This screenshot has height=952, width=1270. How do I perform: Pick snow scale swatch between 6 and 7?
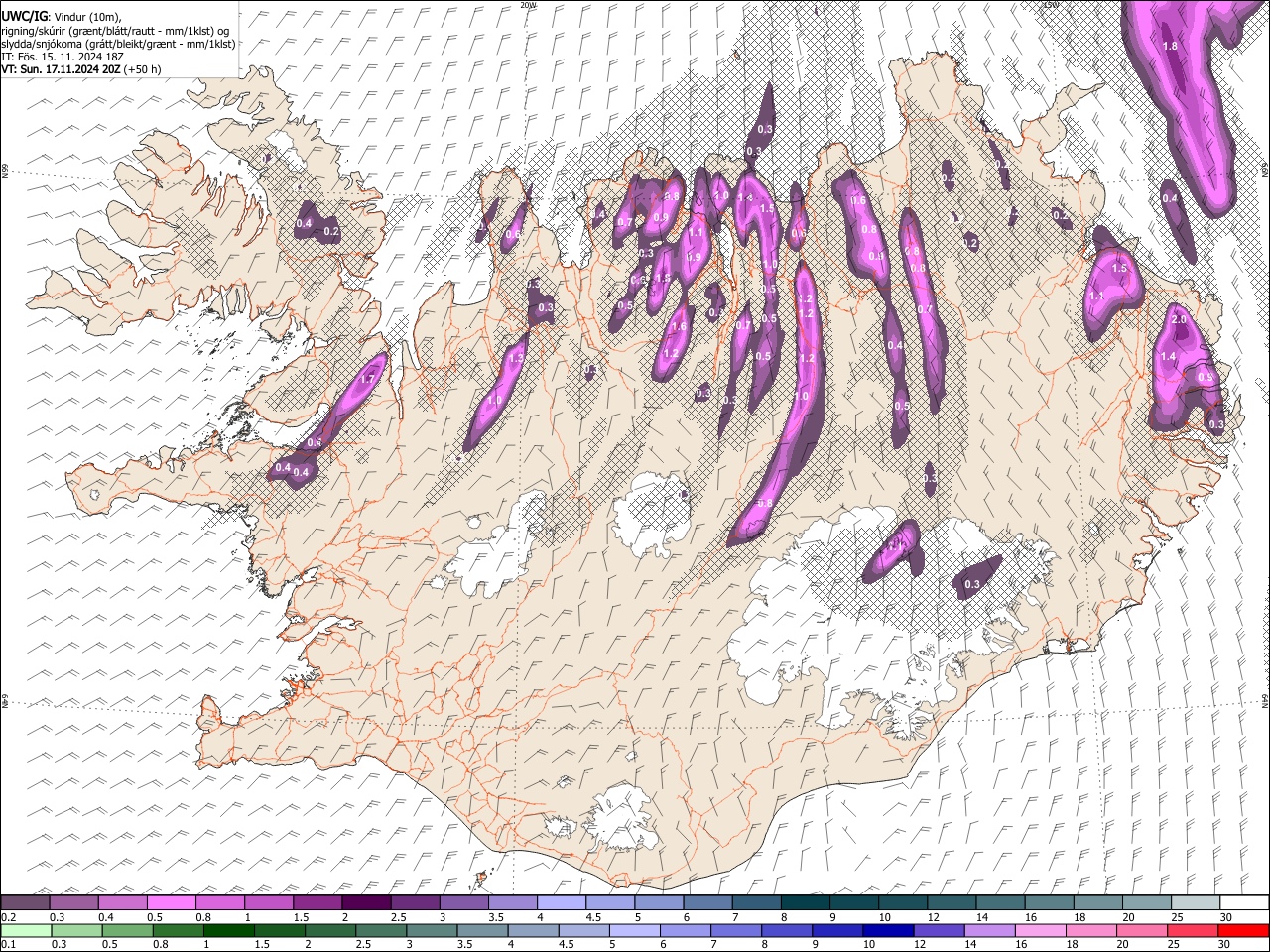707,902
